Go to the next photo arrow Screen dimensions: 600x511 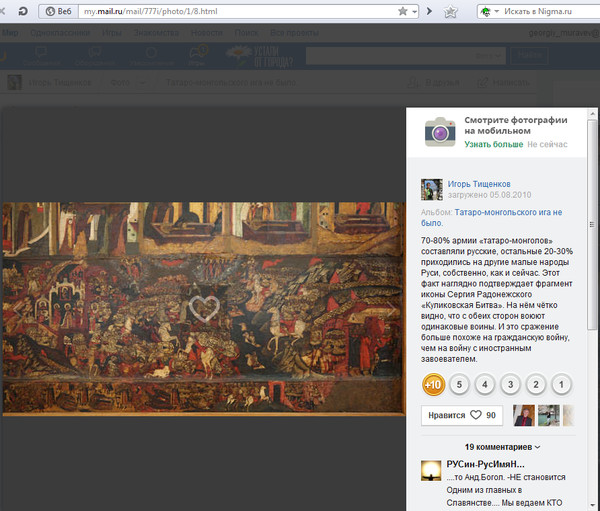click(391, 309)
